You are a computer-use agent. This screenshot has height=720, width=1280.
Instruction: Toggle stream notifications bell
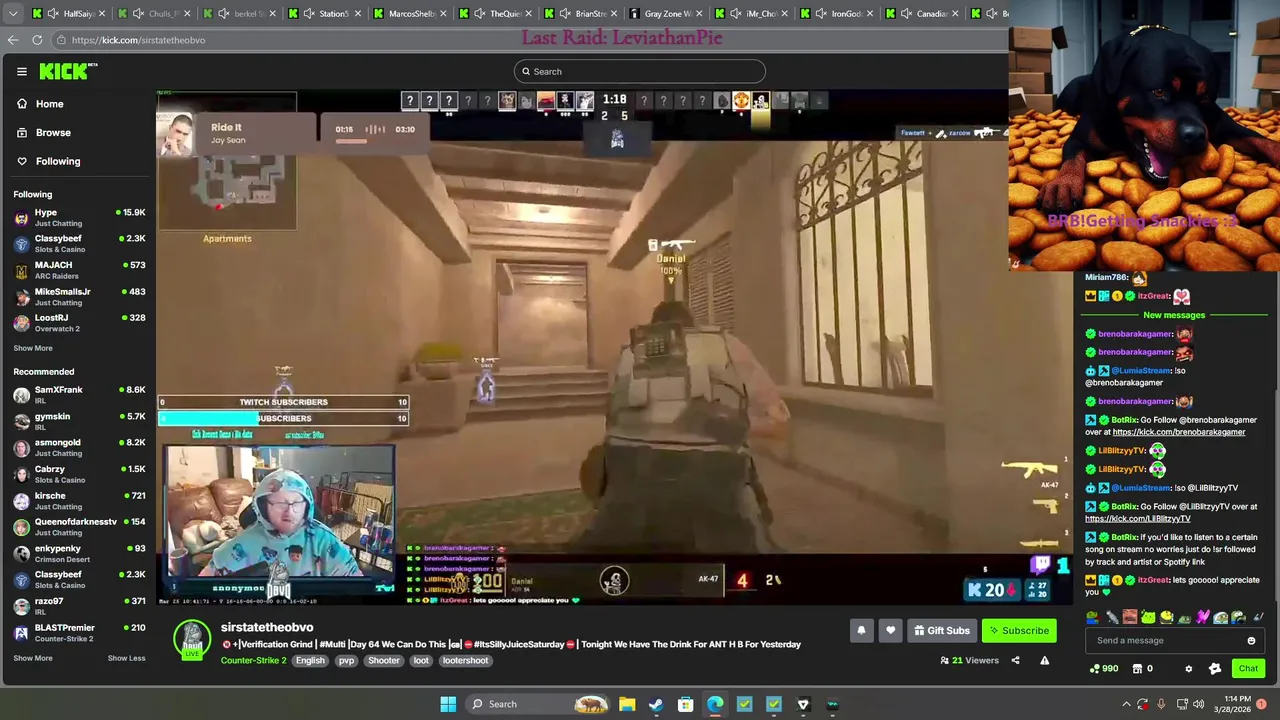861,631
